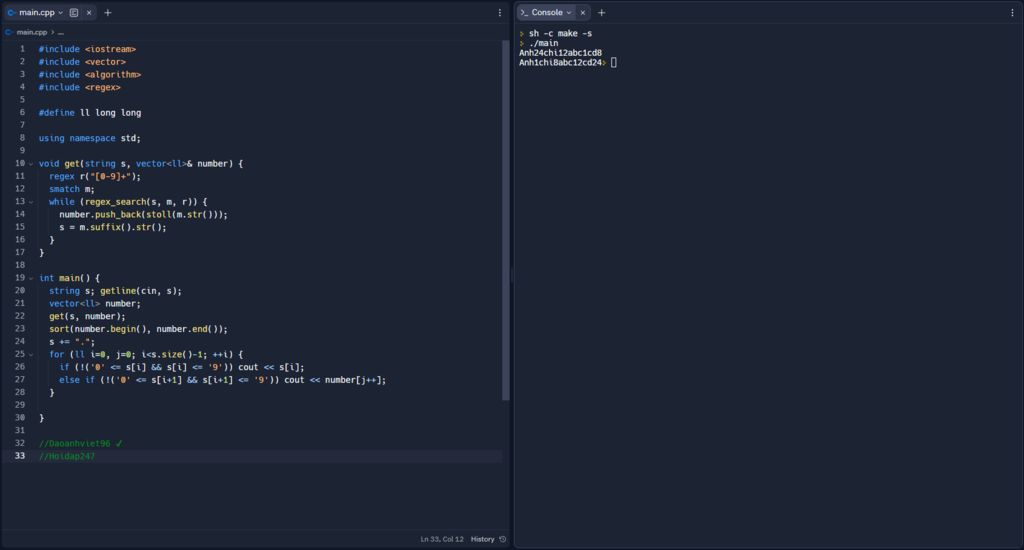The width and height of the screenshot is (1024, 550).
Task: Open editor pane three-dot options menu
Action: tap(500, 13)
